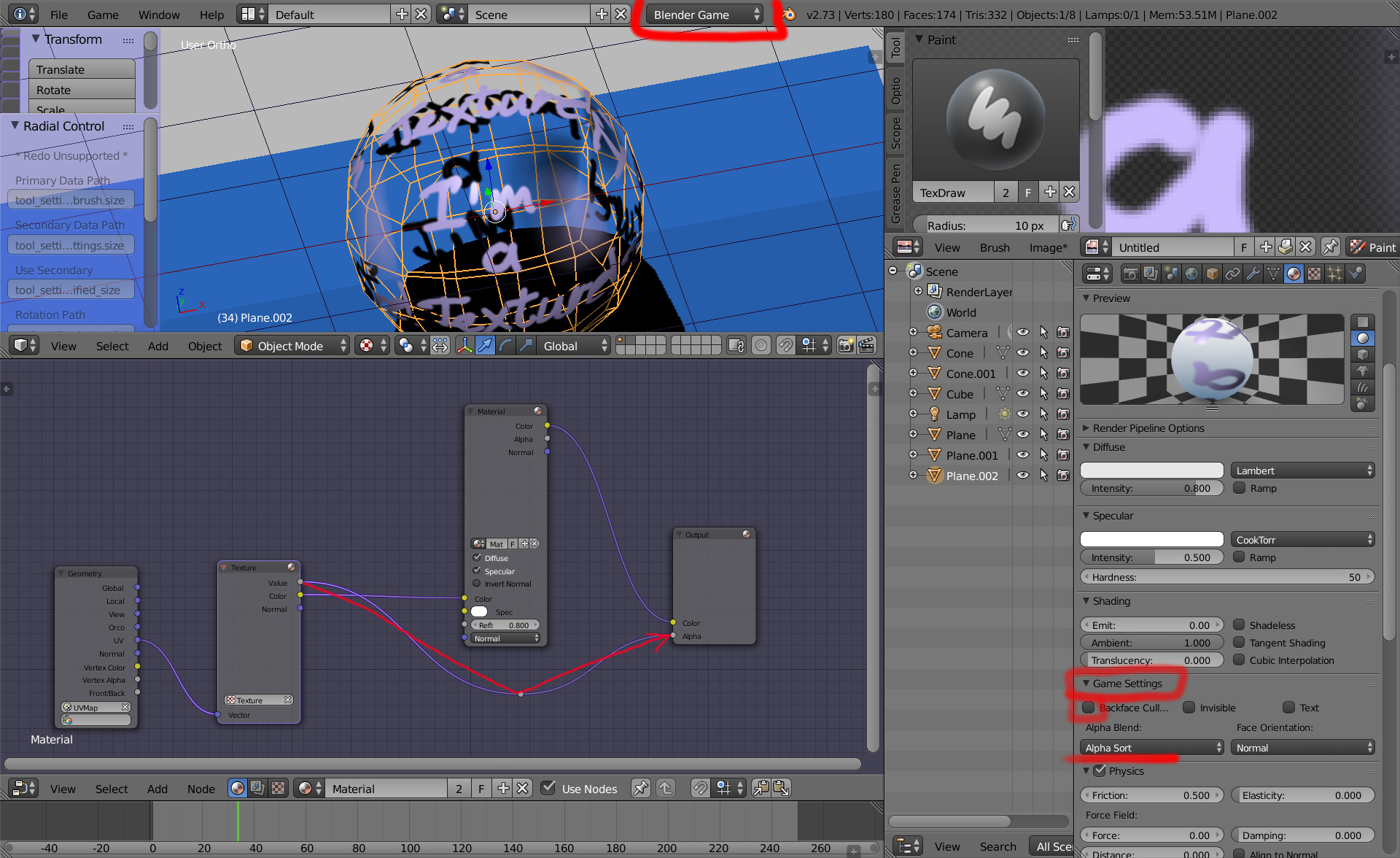Open the Node menu in node editor
This screenshot has height=858, width=1400.
pos(201,789)
